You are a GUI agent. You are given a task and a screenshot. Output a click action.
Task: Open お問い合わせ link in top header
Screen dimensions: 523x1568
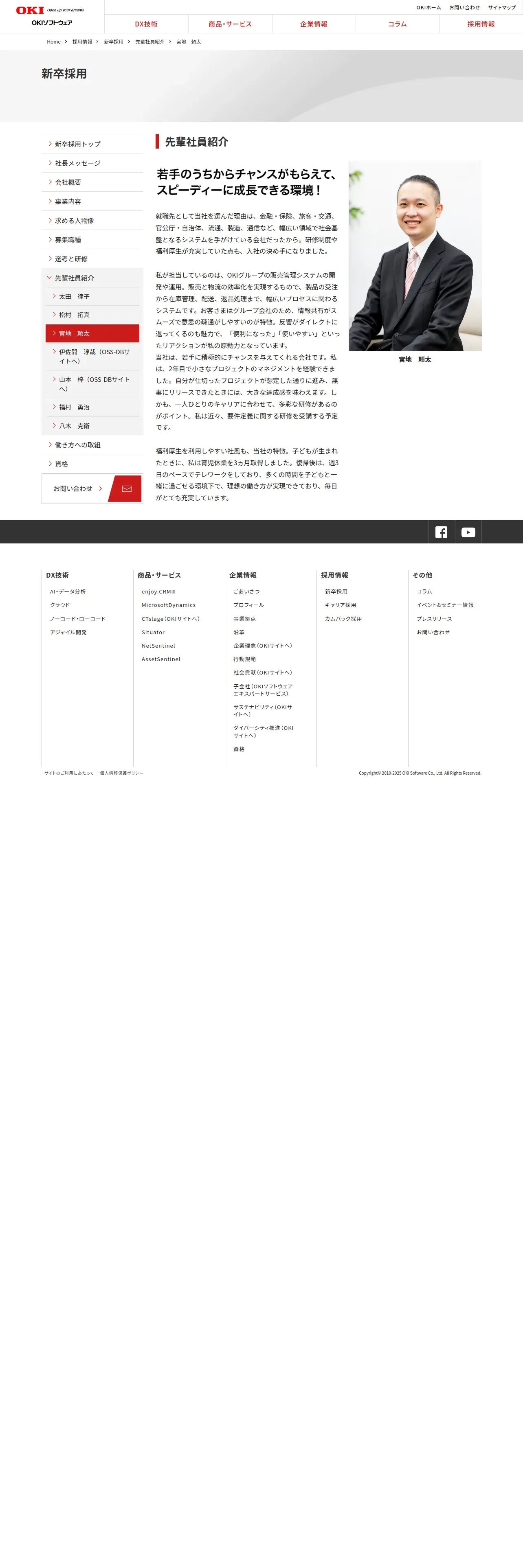pos(465,8)
